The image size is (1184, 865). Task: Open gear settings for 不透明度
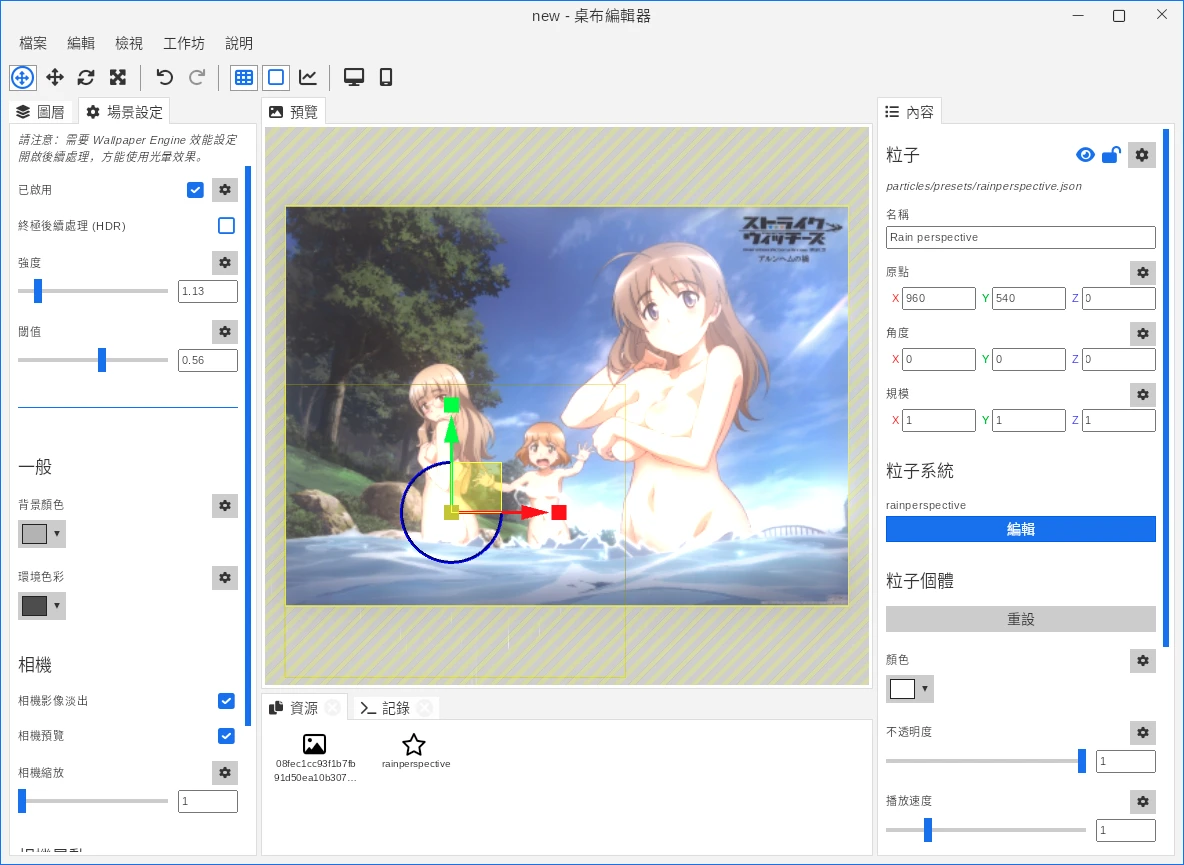pos(1142,732)
